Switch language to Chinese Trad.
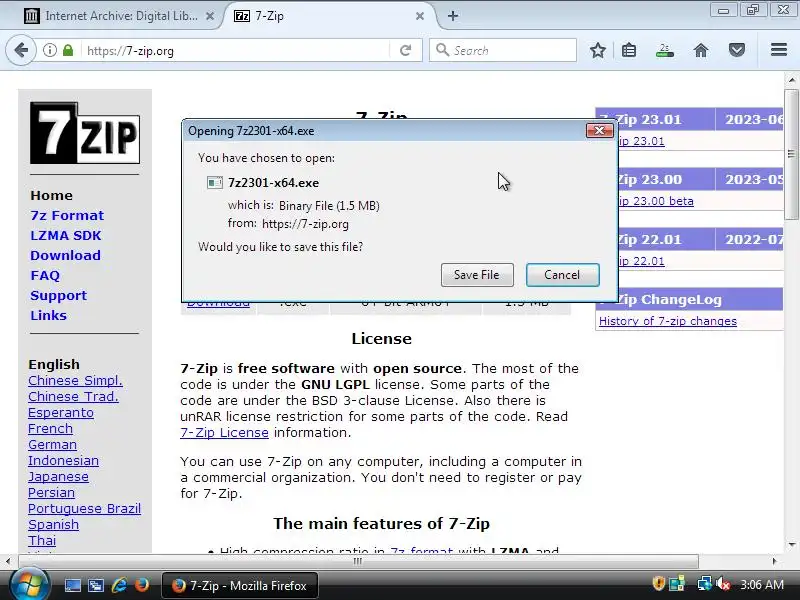The image size is (800, 600). (x=73, y=396)
